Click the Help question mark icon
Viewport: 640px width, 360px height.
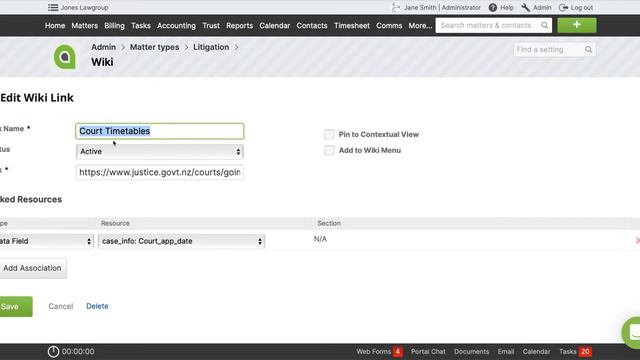493,7
